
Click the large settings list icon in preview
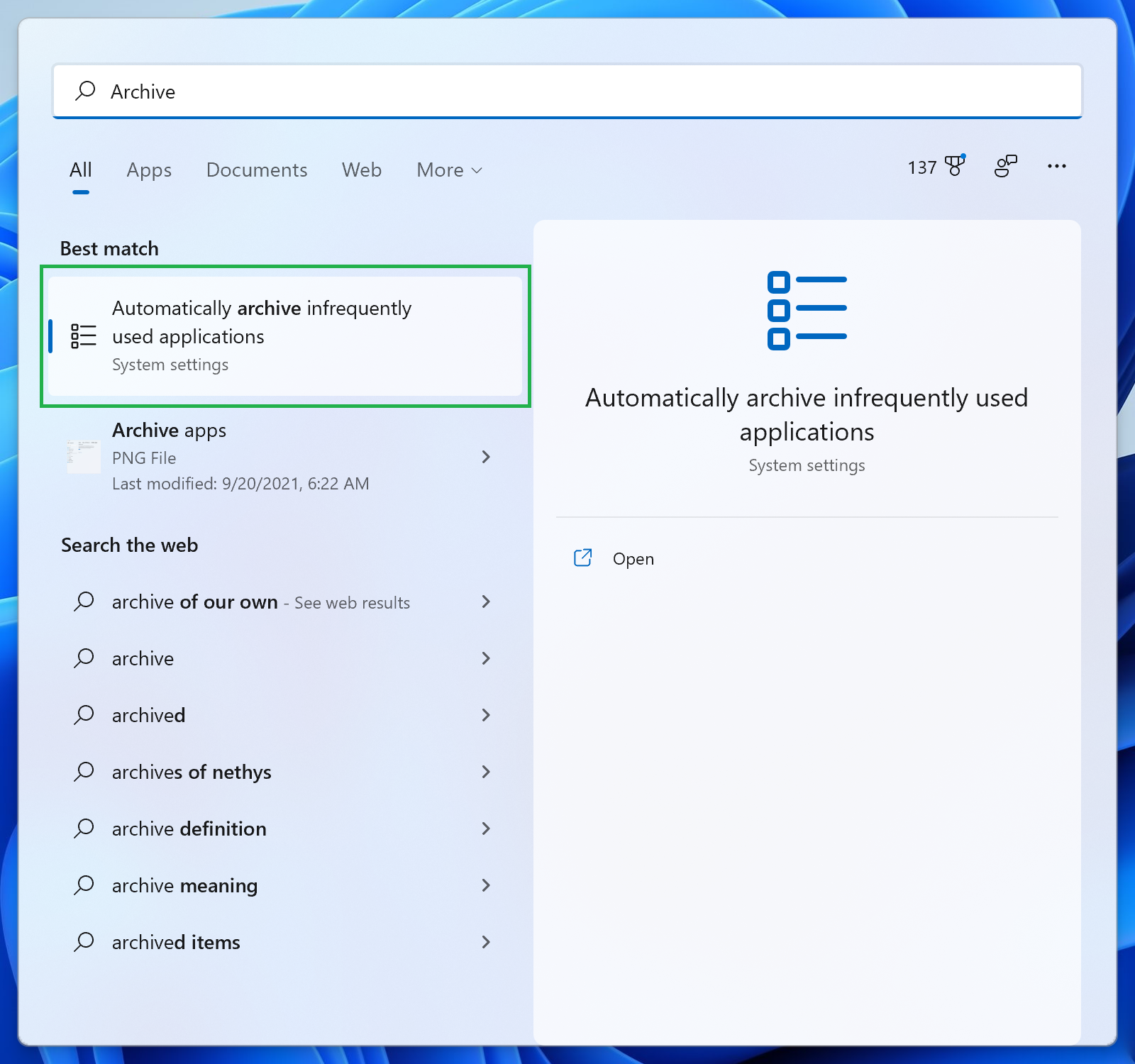[807, 310]
